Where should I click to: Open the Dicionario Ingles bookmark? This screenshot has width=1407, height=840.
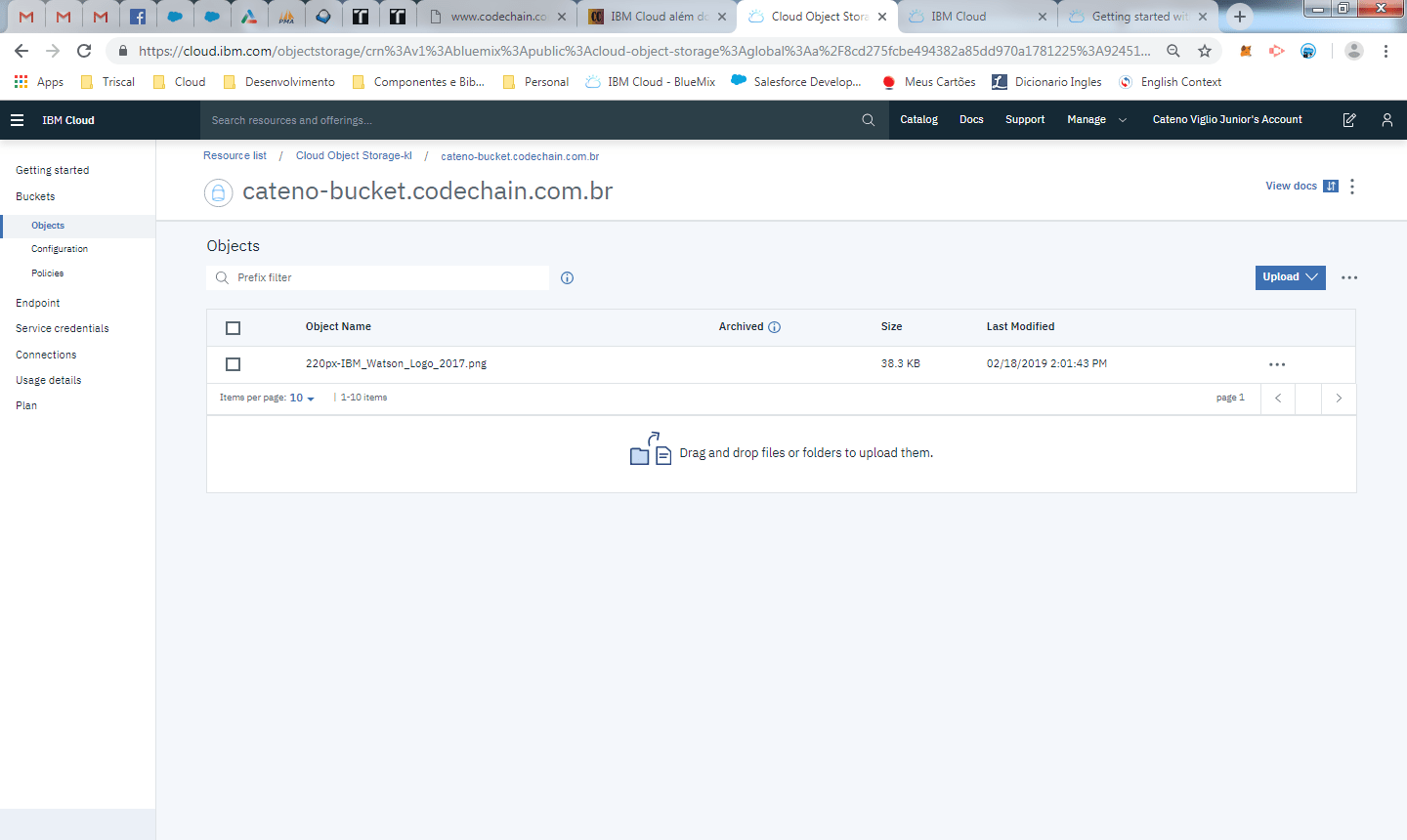[1046, 82]
